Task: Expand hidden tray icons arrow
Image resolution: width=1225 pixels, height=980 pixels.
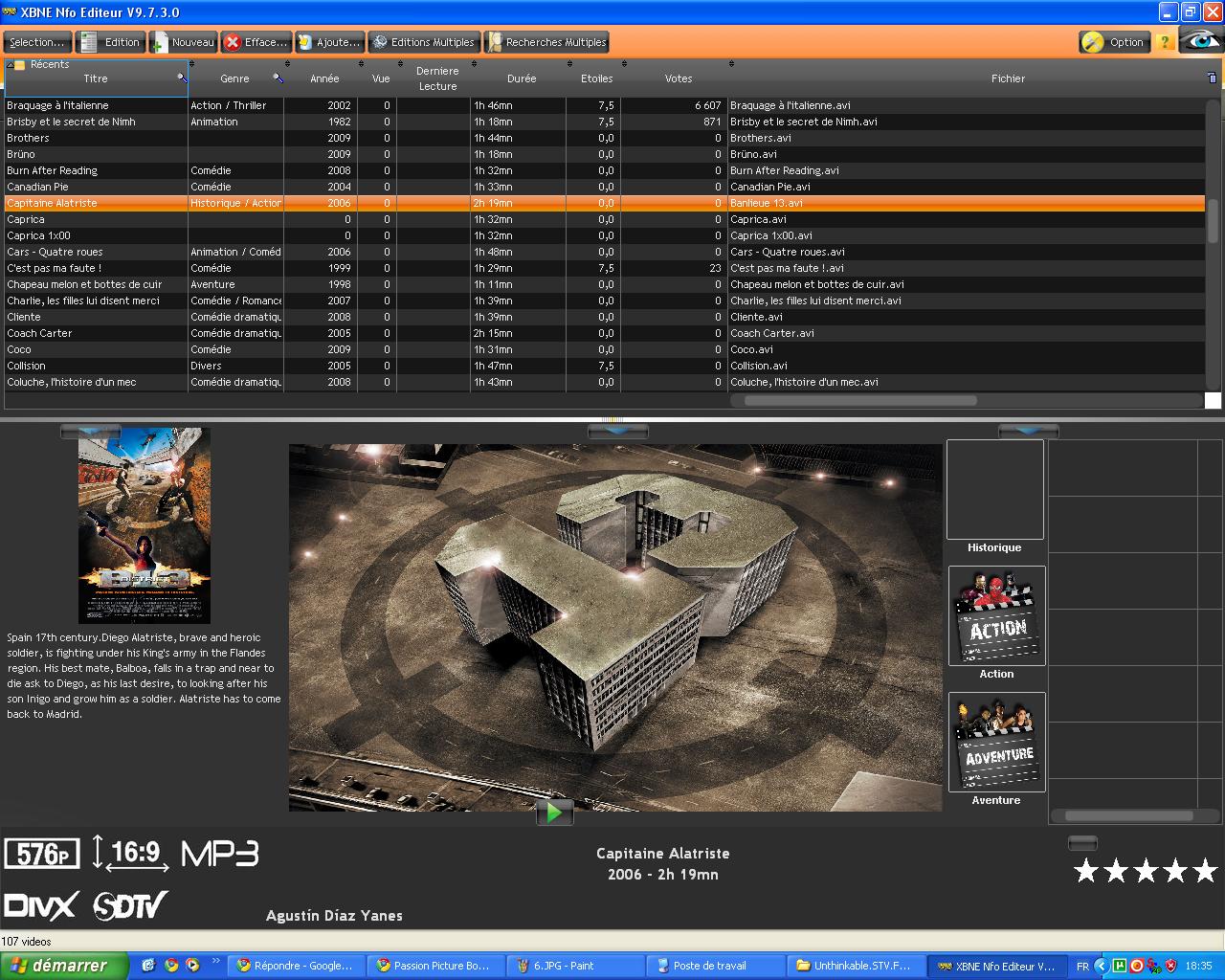Action: [x=1102, y=966]
